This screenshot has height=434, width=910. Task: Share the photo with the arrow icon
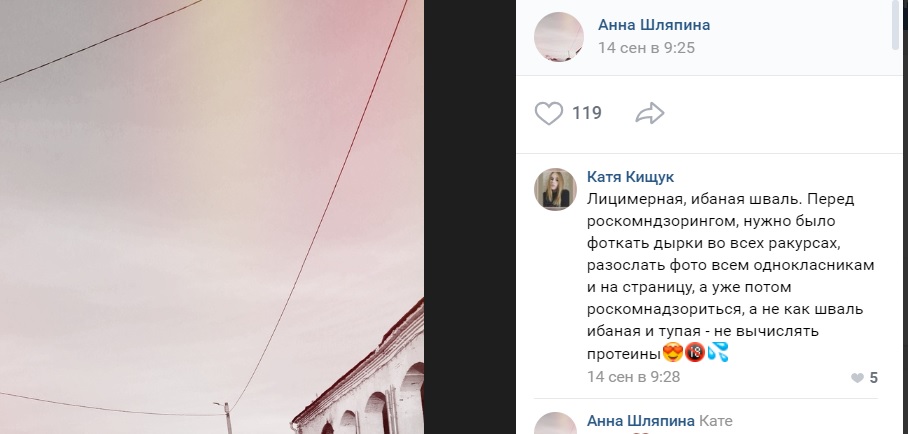(649, 113)
